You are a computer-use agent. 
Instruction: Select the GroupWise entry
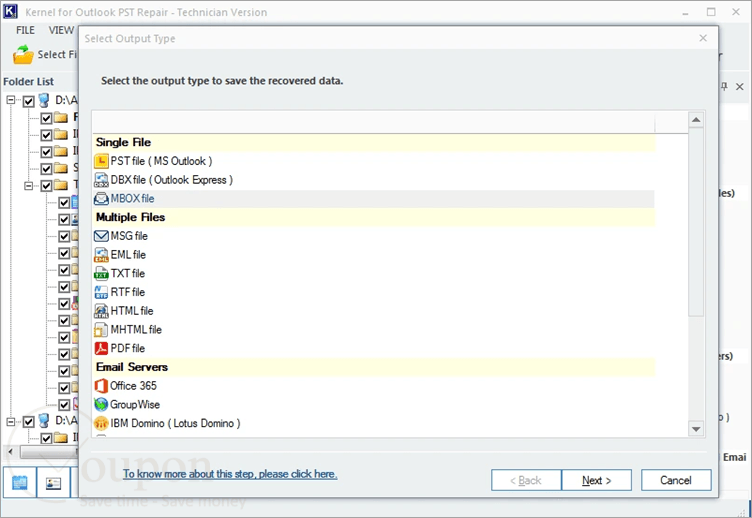(135, 404)
